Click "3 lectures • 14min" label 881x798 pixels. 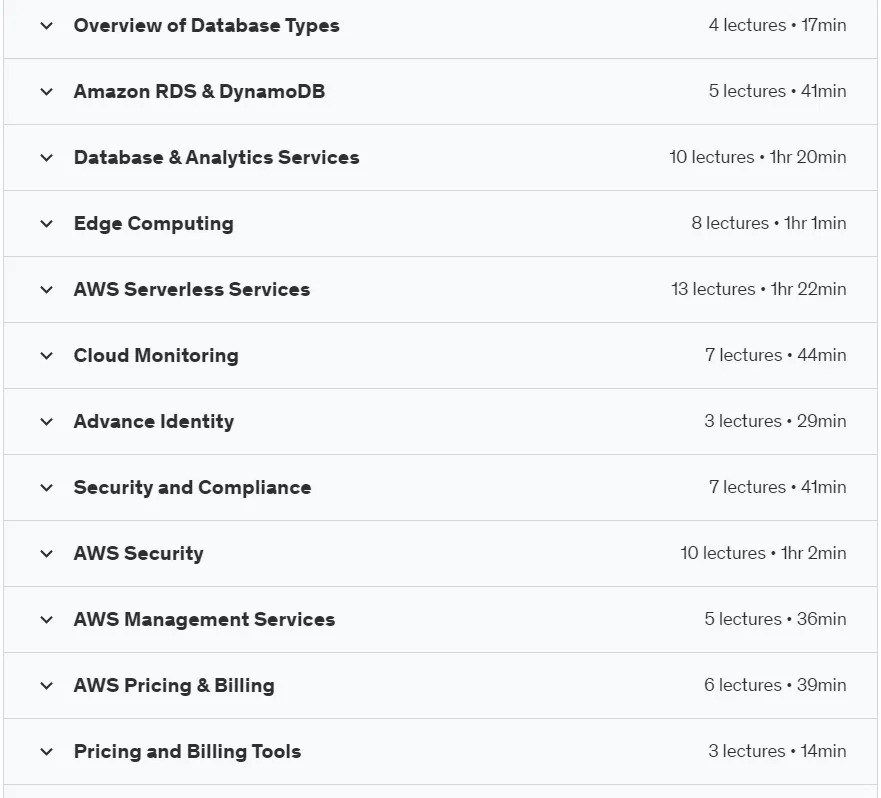pyautogui.click(x=777, y=751)
